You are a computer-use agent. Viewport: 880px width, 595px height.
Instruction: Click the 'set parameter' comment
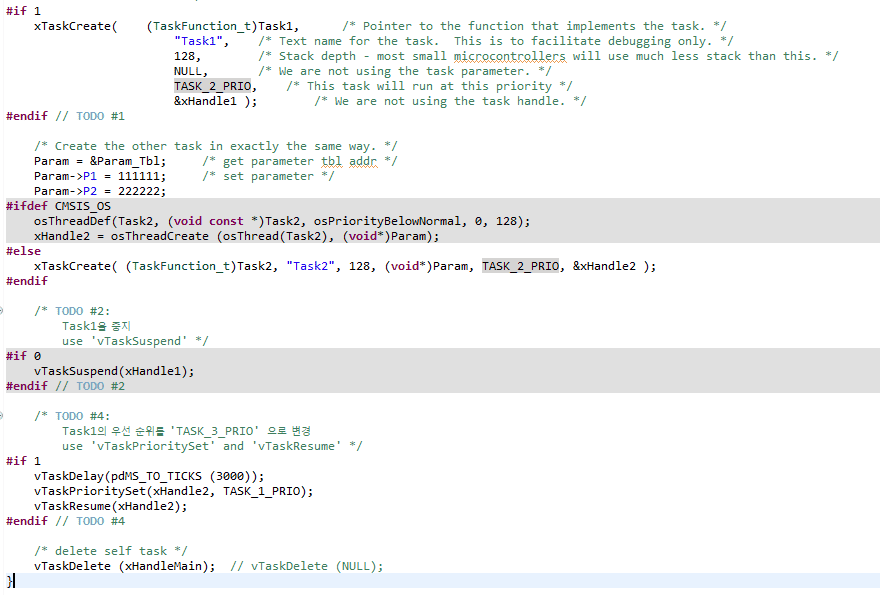tap(268, 176)
